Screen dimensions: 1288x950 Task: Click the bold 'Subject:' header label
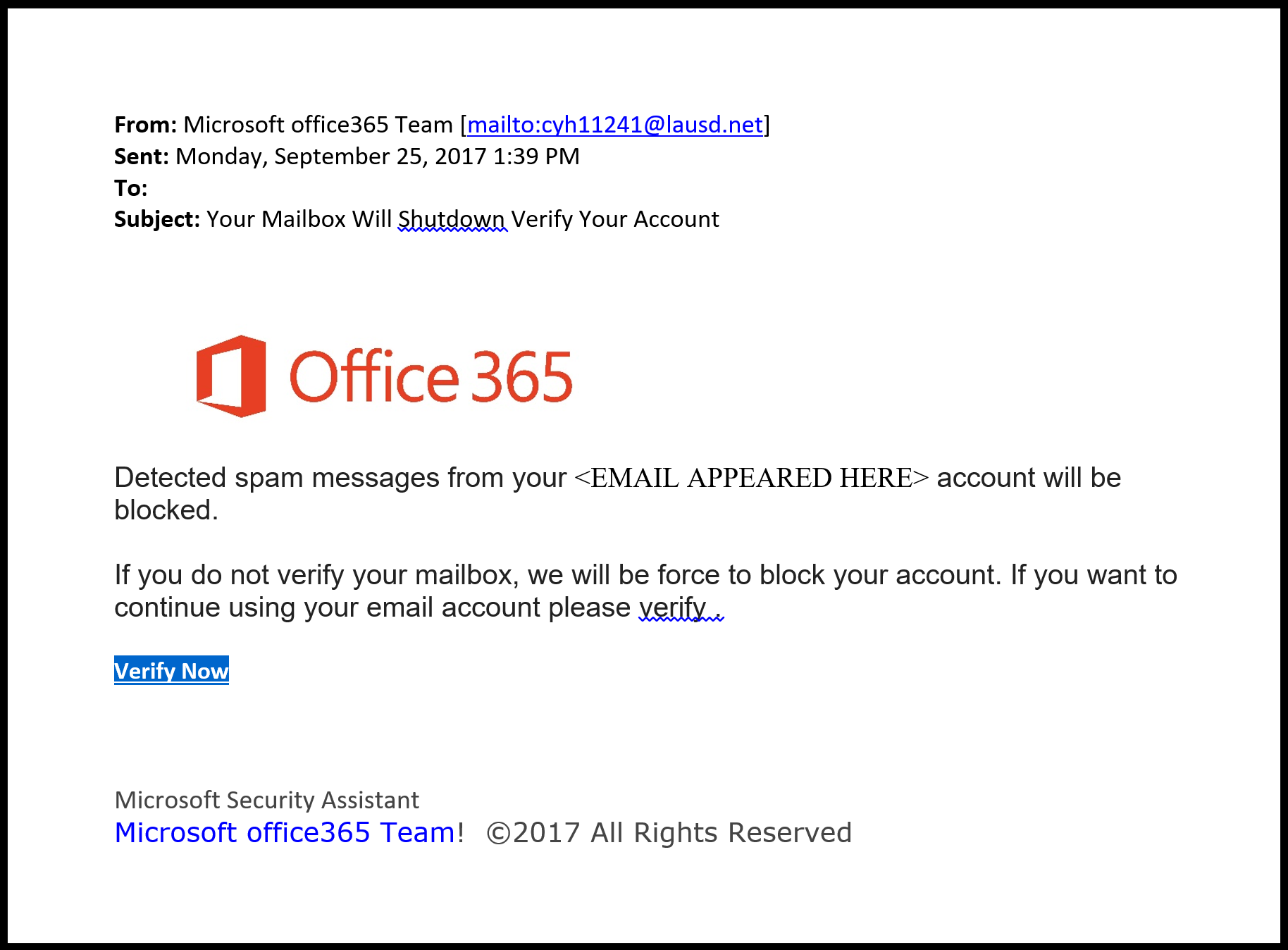pos(157,219)
